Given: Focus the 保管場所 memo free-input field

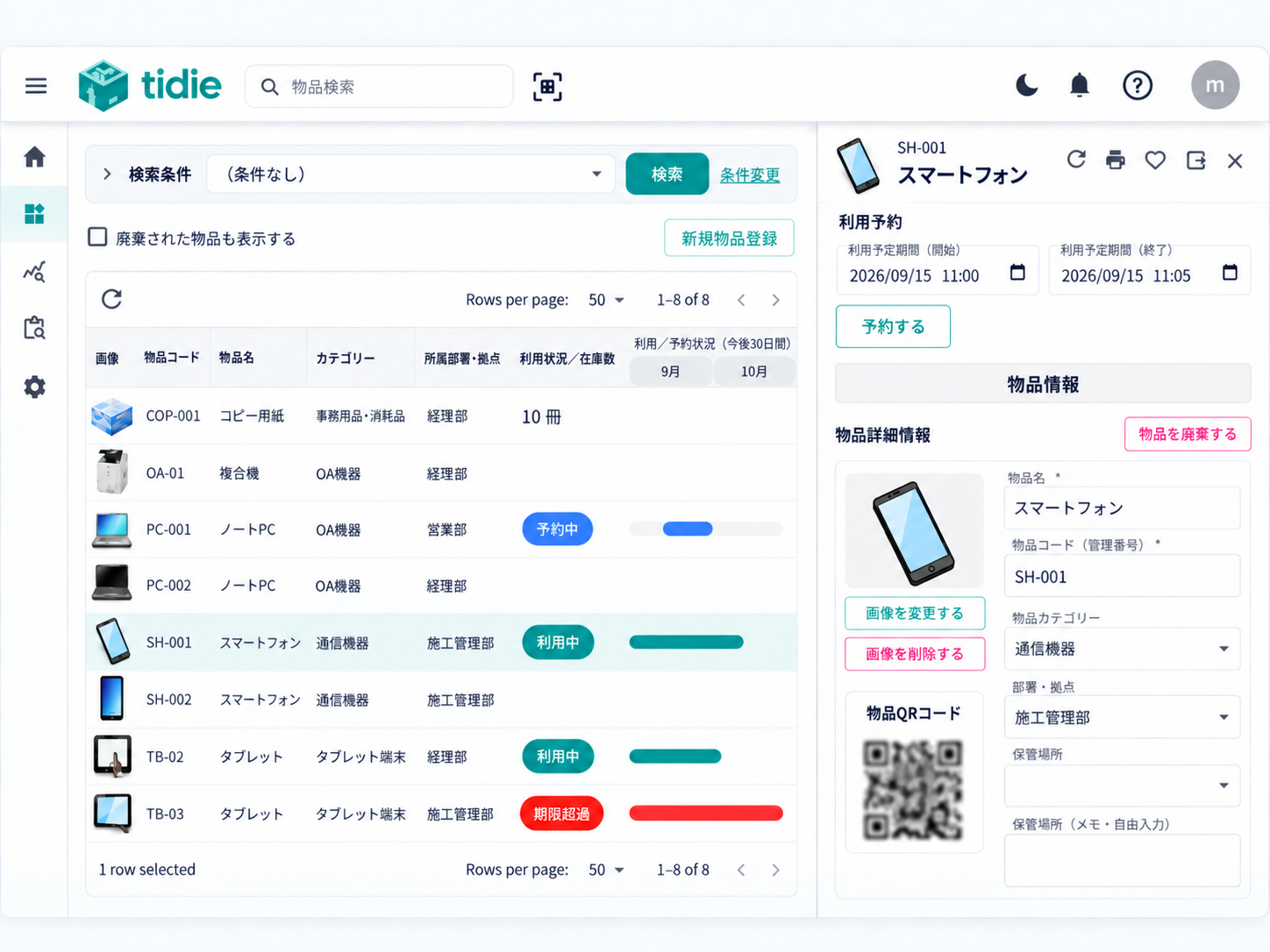Looking at the screenshot, I should click(x=1122, y=860).
